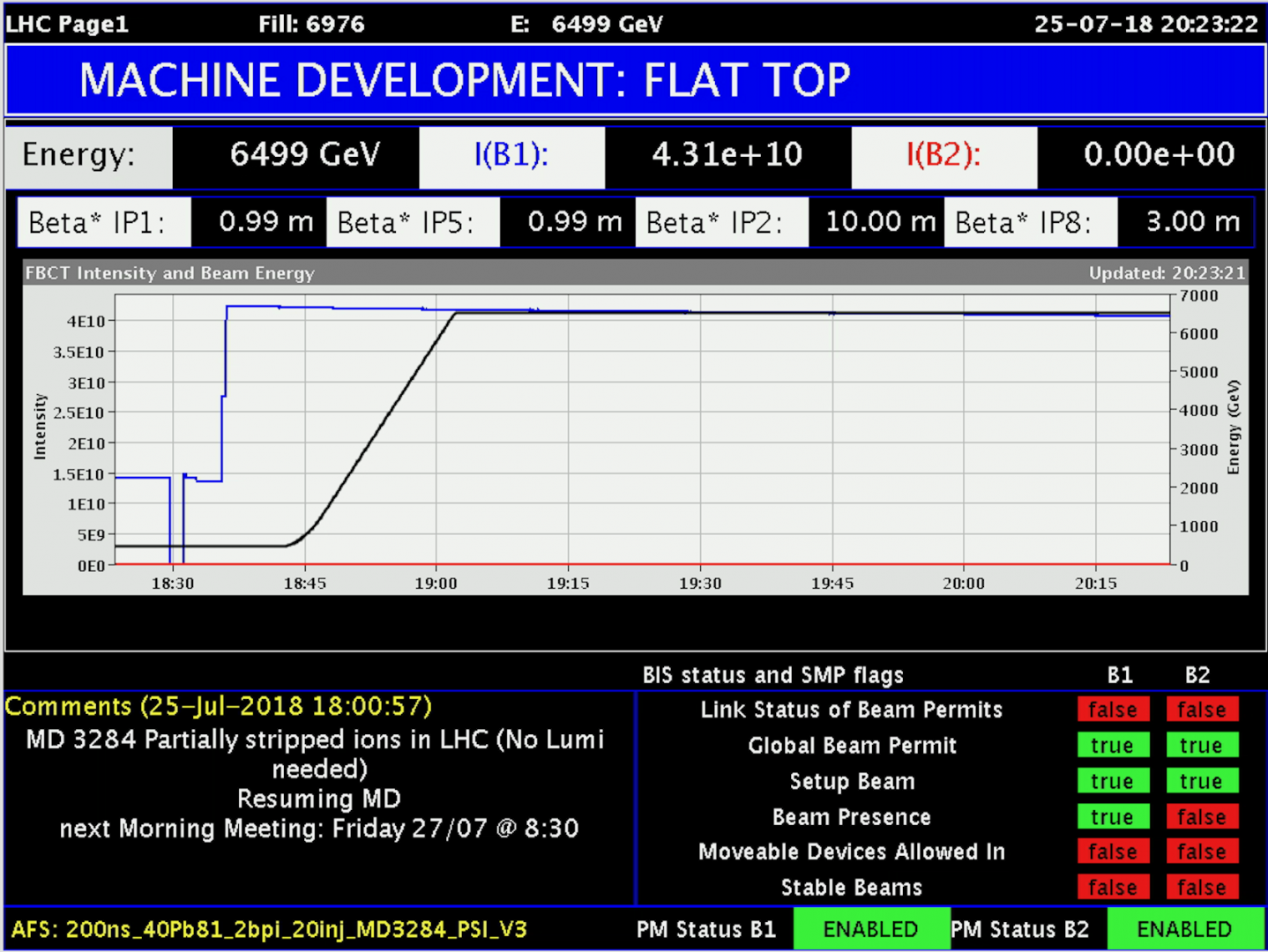Click the header energy value 6499 GeV

point(607,24)
